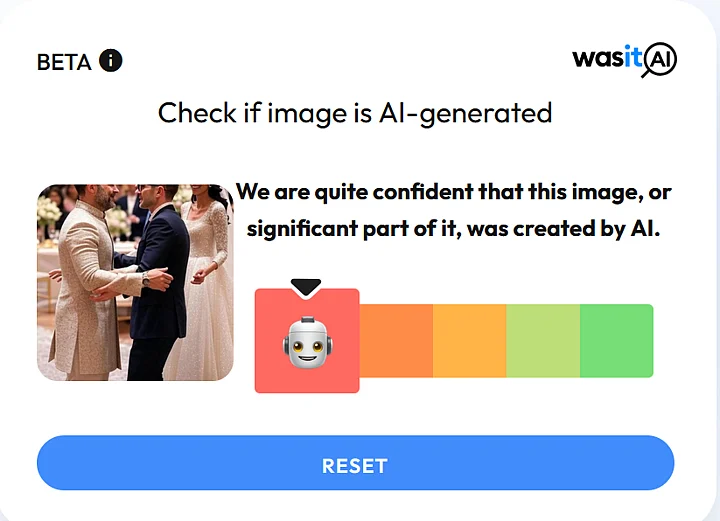Click the BETA info icon

click(111, 60)
